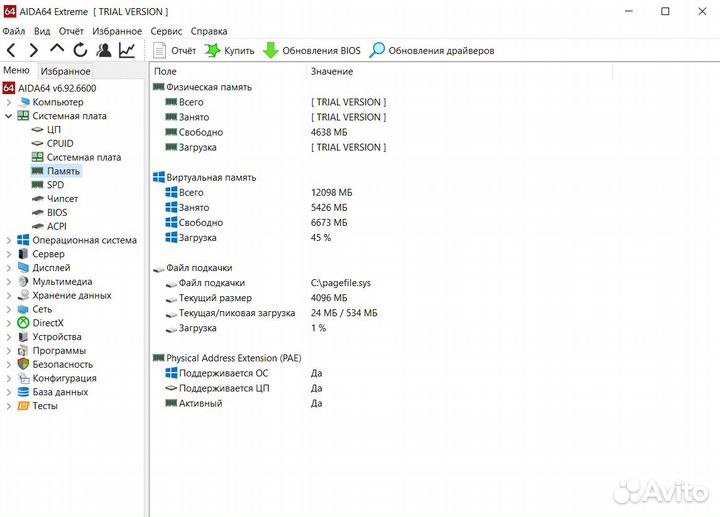Click the Безопасность shield icon
Image resolution: width=720 pixels, height=517 pixels.
pyautogui.click(x=23, y=364)
